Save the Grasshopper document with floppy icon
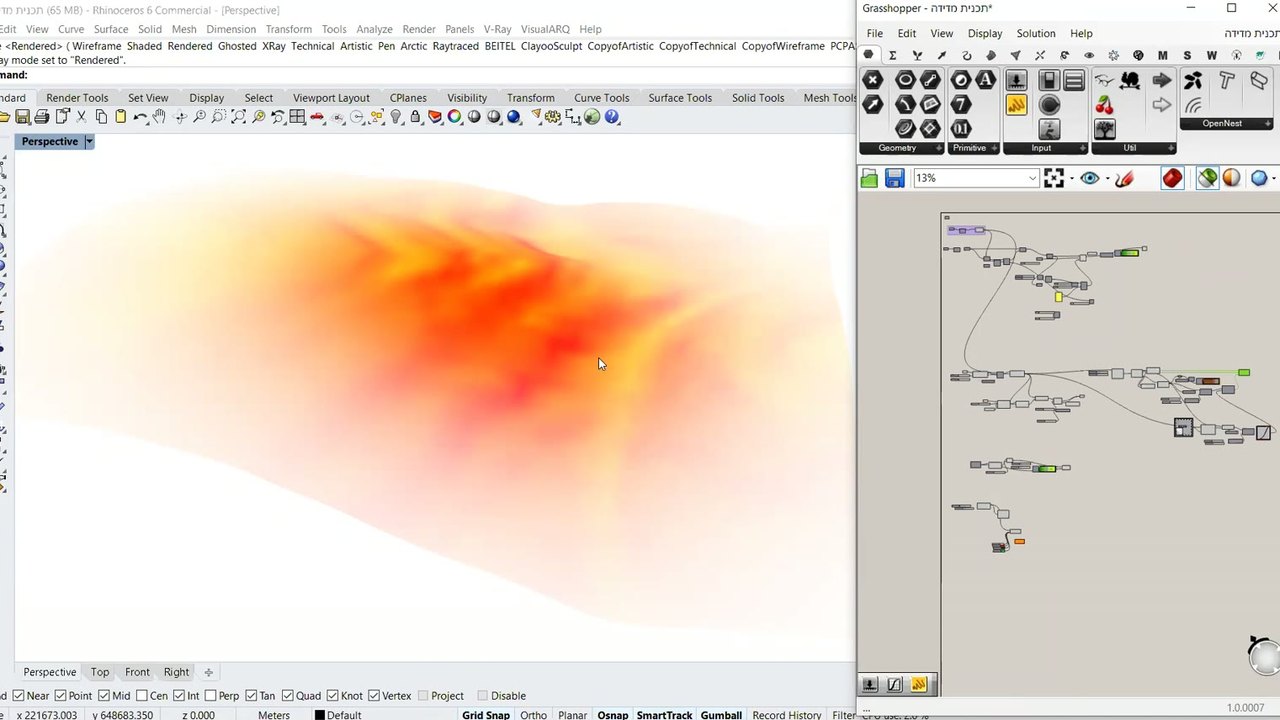Viewport: 1280px width, 720px height. [895, 178]
